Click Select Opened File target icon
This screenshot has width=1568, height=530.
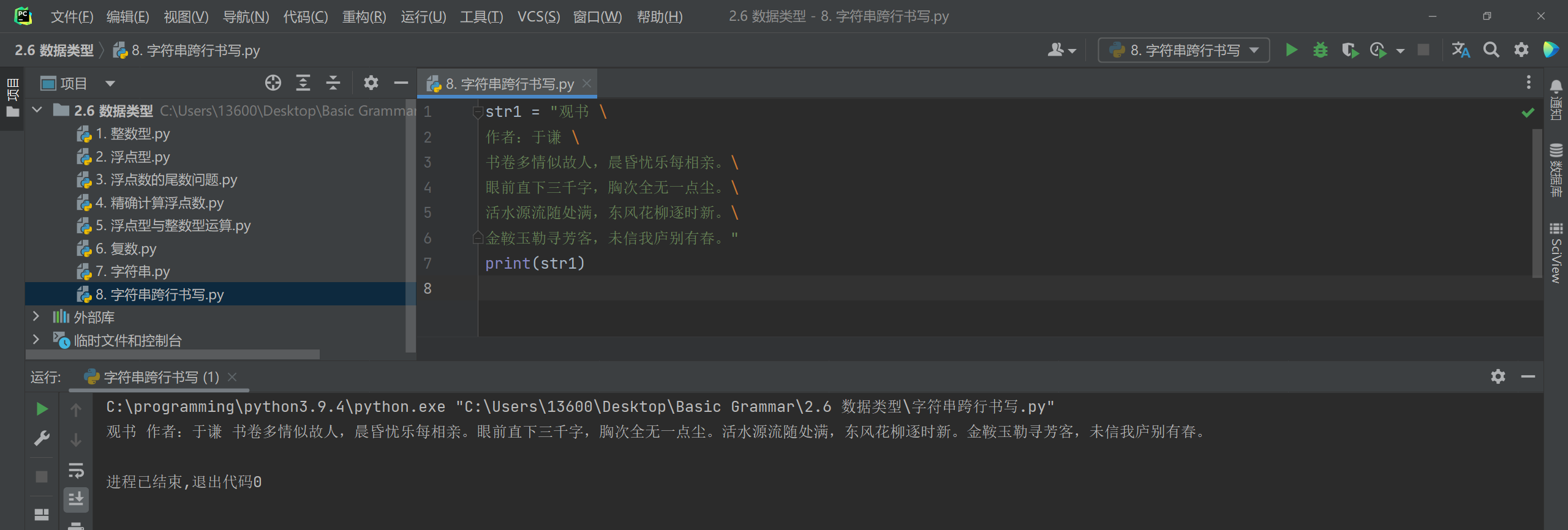pyautogui.click(x=273, y=83)
